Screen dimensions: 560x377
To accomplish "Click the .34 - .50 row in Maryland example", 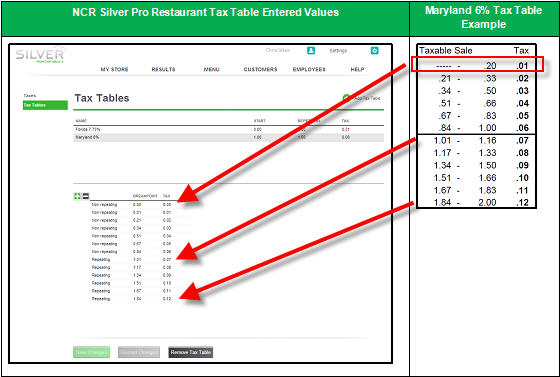I will coord(476,91).
